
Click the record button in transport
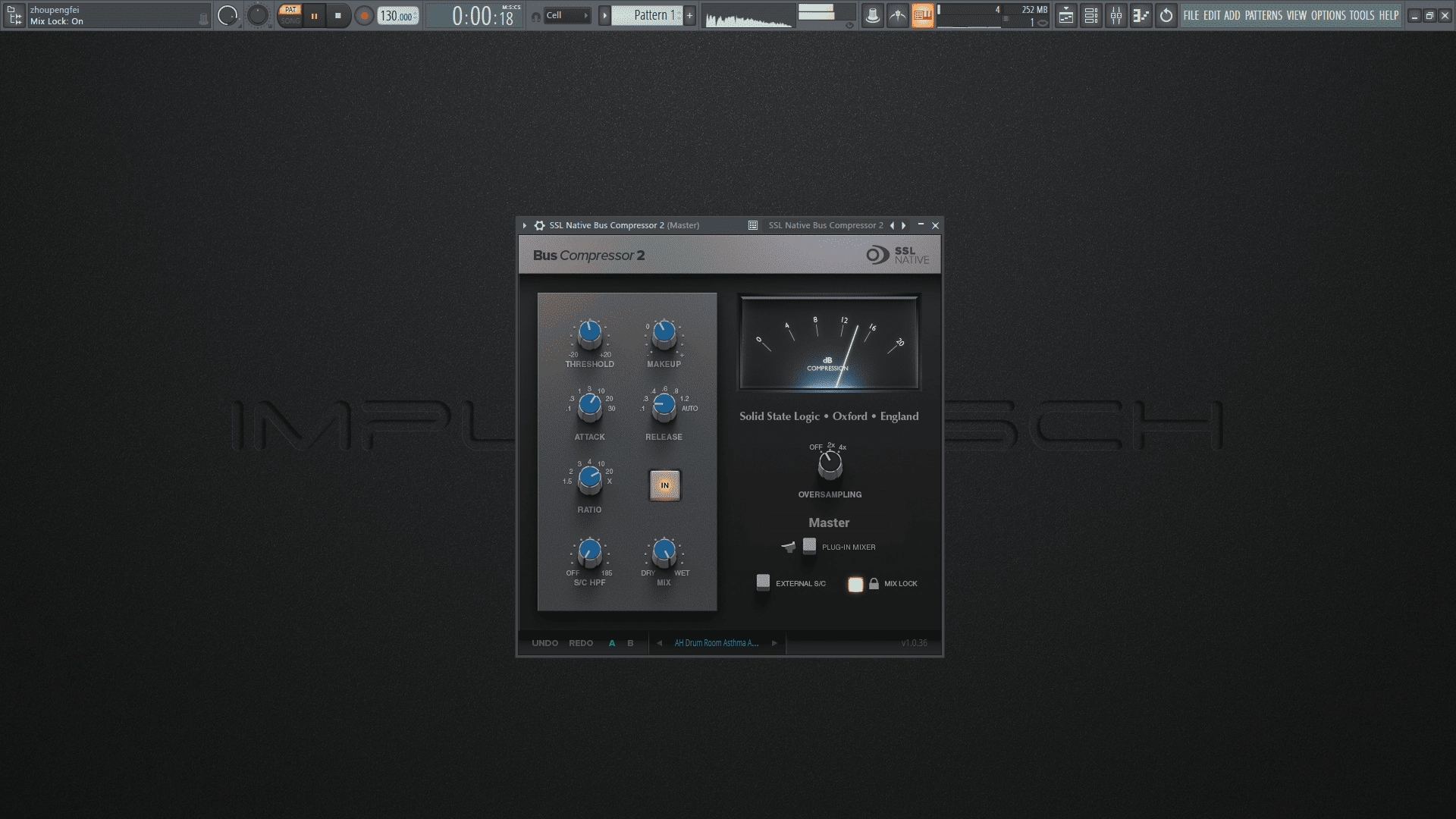point(364,15)
